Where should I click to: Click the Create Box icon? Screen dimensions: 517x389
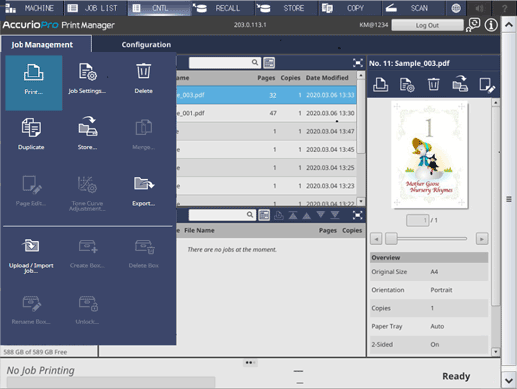[88, 253]
